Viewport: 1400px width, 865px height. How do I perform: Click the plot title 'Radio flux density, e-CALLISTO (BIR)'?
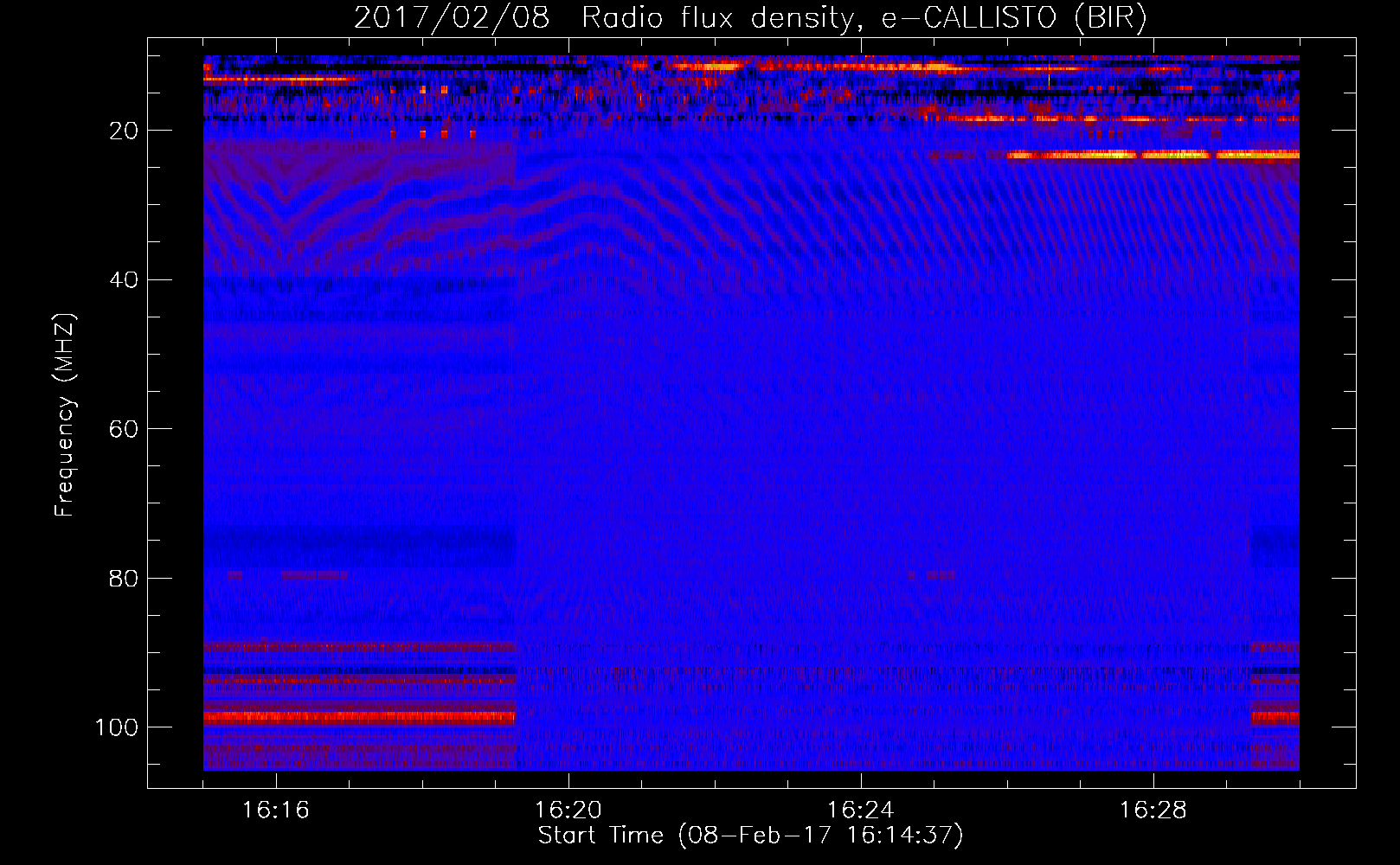864,17
